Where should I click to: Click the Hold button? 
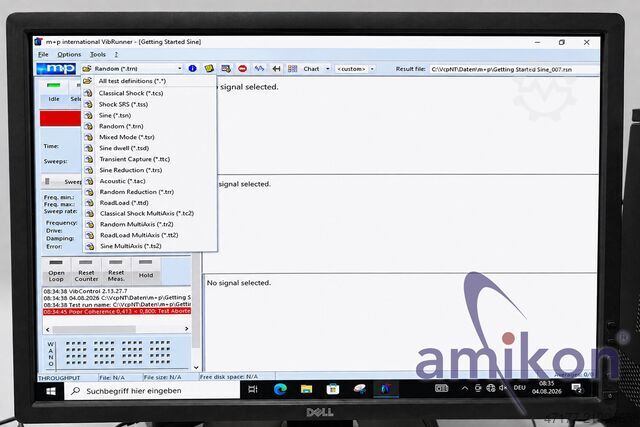146,271
